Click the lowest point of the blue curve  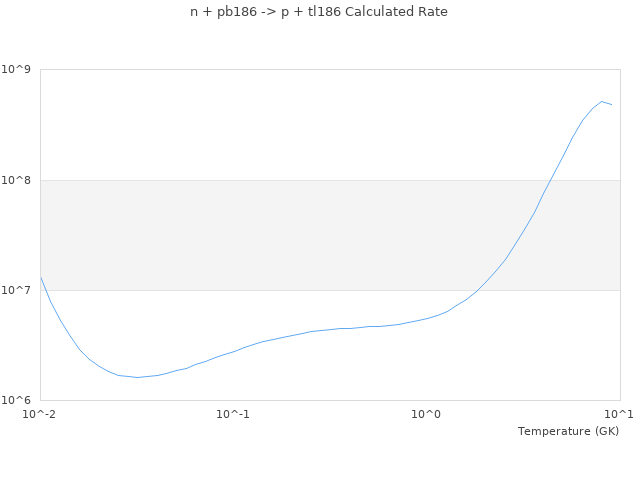point(137,377)
